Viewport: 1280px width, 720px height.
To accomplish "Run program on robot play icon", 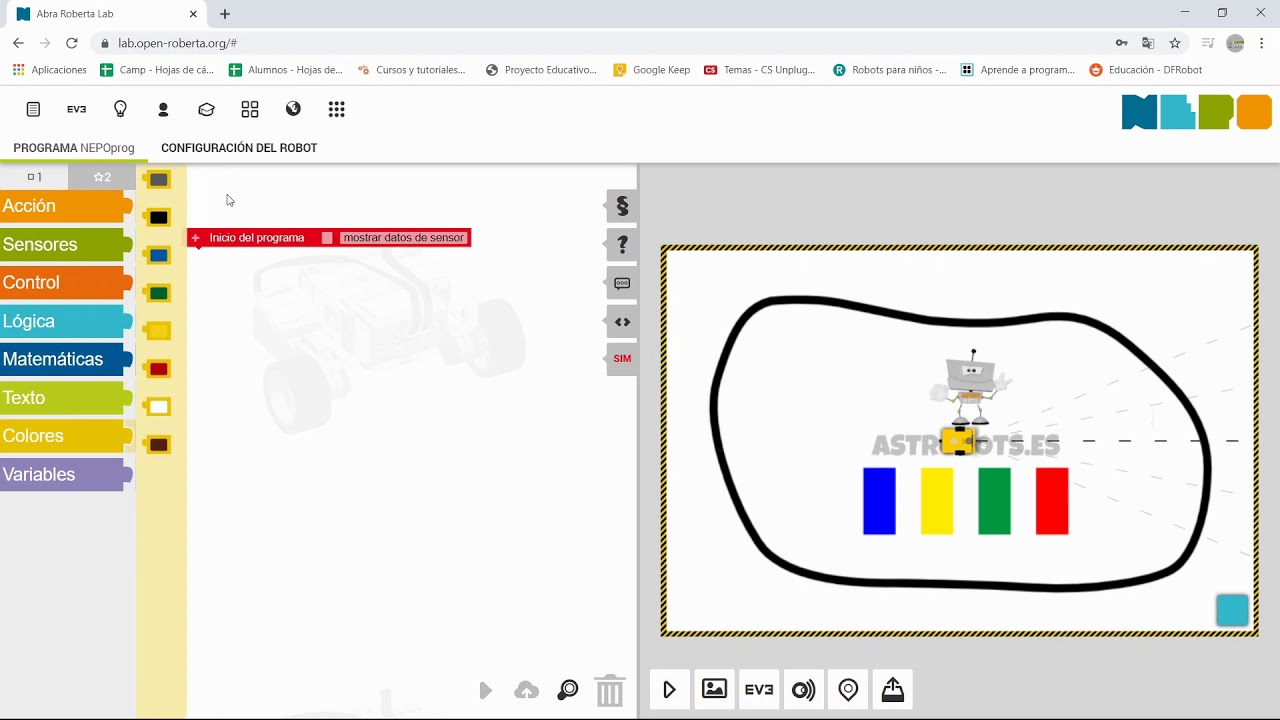I will 485,690.
